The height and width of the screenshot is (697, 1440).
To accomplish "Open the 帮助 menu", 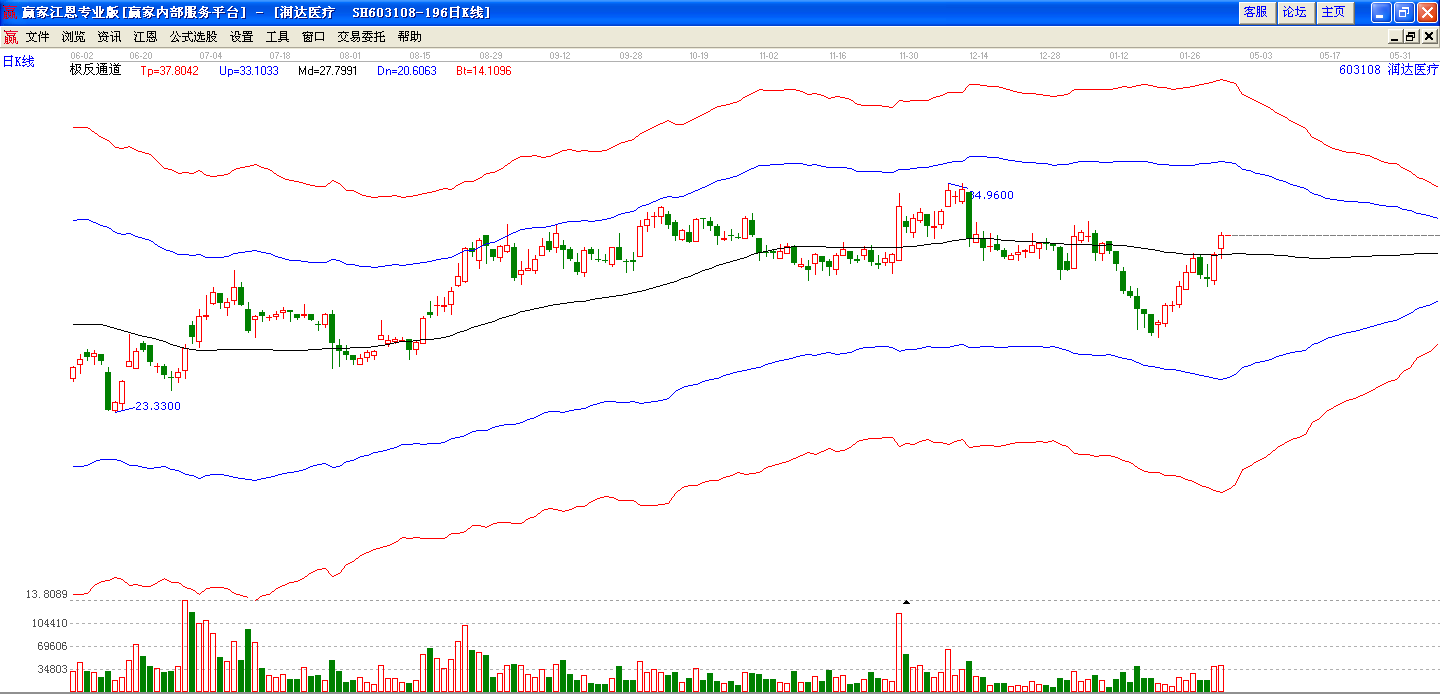I will 410,37.
